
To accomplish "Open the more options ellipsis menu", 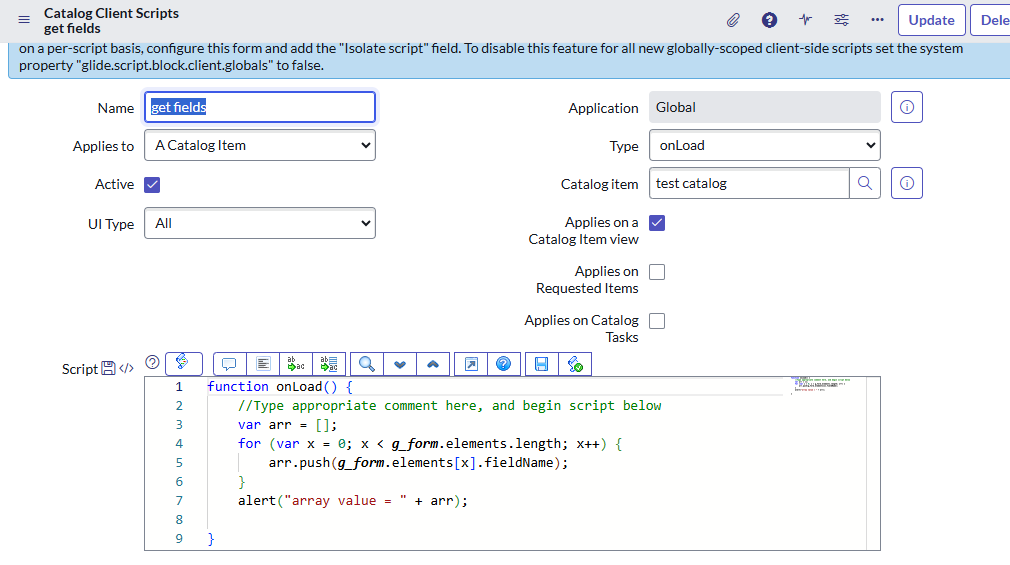I will (877, 20).
